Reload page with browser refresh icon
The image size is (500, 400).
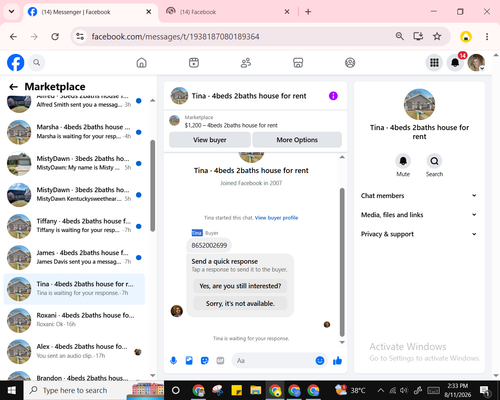point(55,36)
